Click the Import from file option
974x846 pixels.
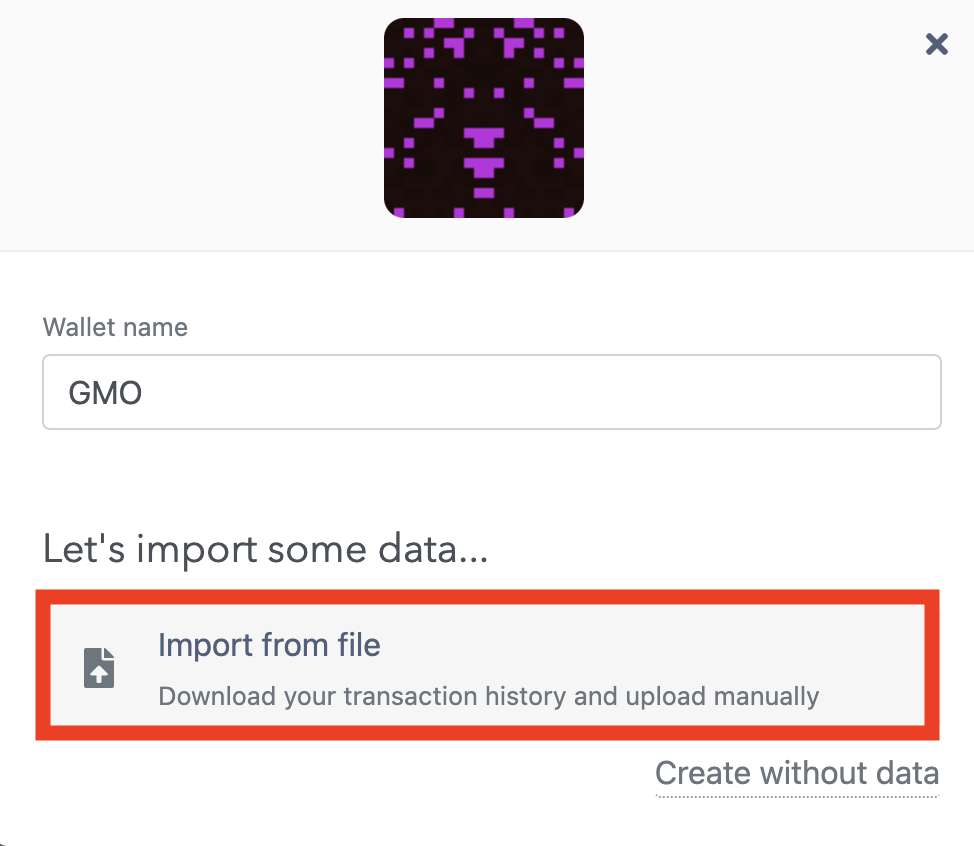[x=488, y=665]
